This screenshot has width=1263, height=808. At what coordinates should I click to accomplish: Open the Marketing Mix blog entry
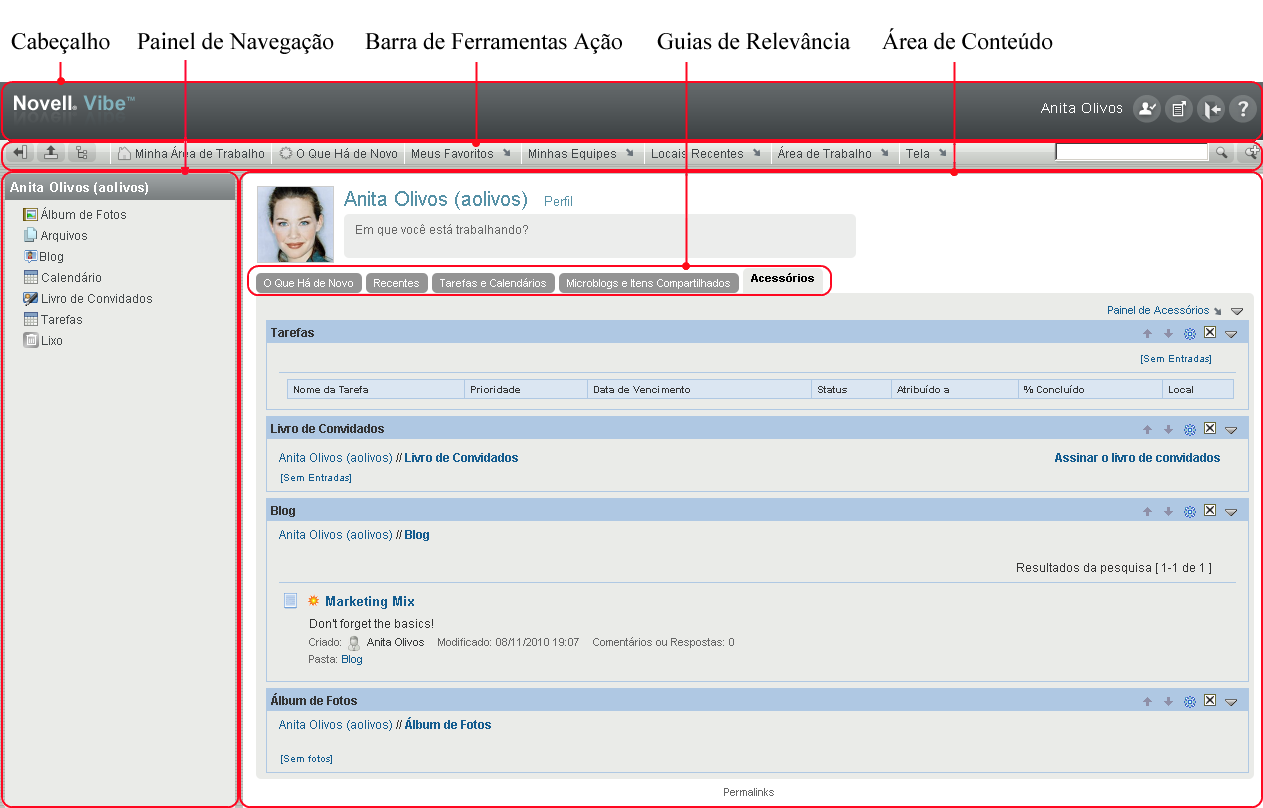pyautogui.click(x=370, y=600)
